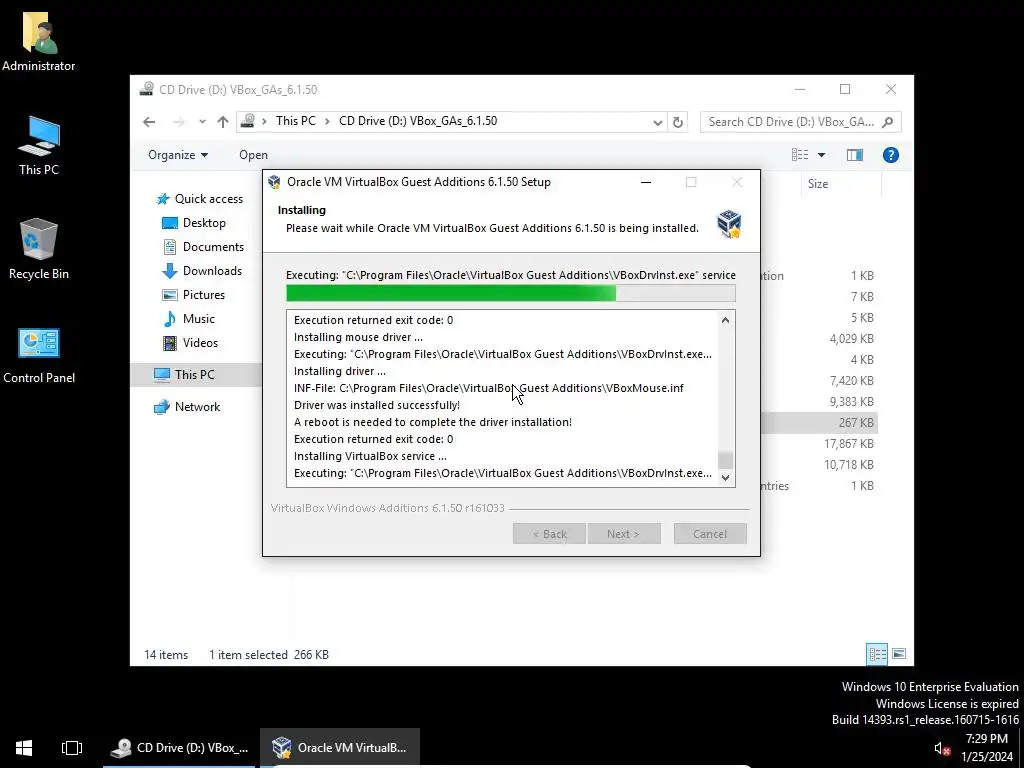1024x768 pixels.
Task: Open Task View from the taskbar
Action: pos(72,748)
